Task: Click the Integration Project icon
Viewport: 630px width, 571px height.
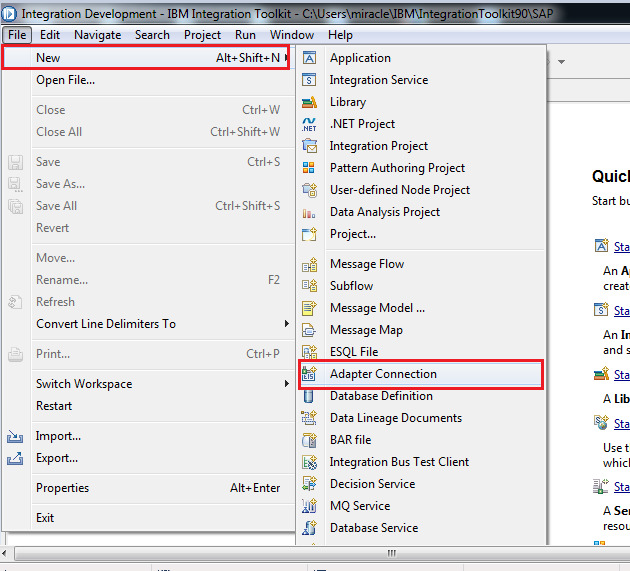Action: click(x=309, y=146)
